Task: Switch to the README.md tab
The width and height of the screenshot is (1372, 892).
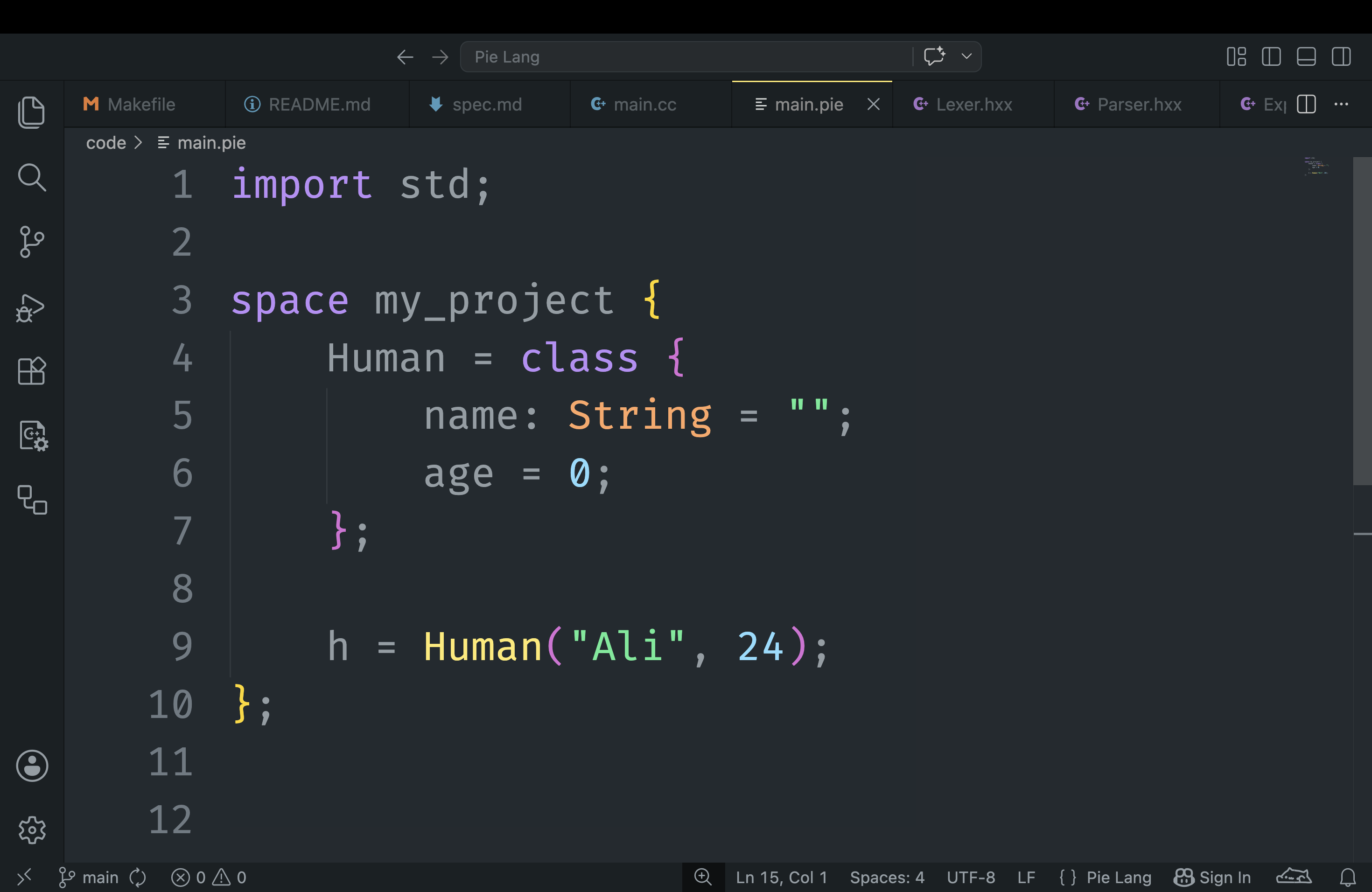Action: point(317,105)
